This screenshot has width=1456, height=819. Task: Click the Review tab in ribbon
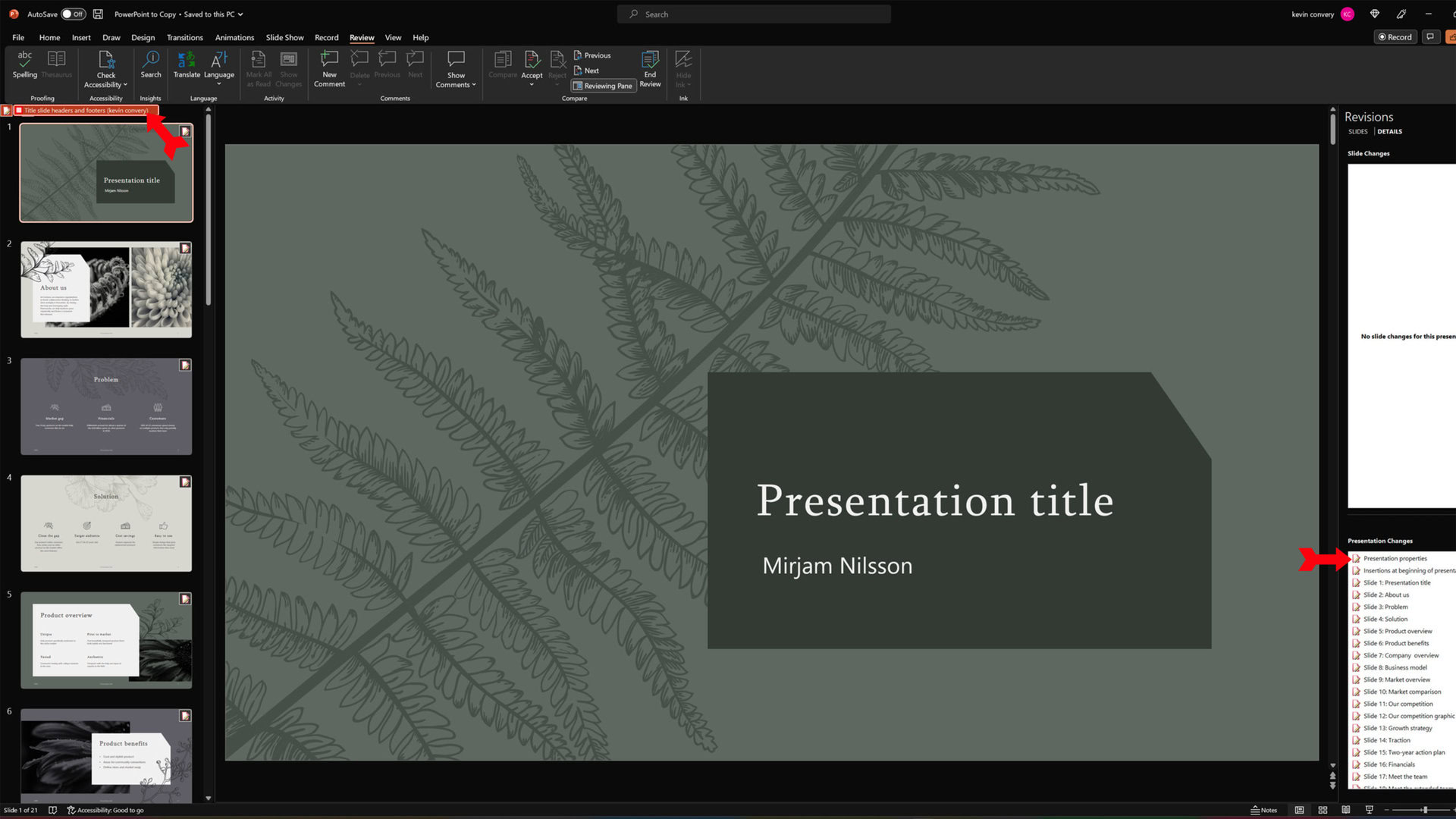pyautogui.click(x=362, y=37)
